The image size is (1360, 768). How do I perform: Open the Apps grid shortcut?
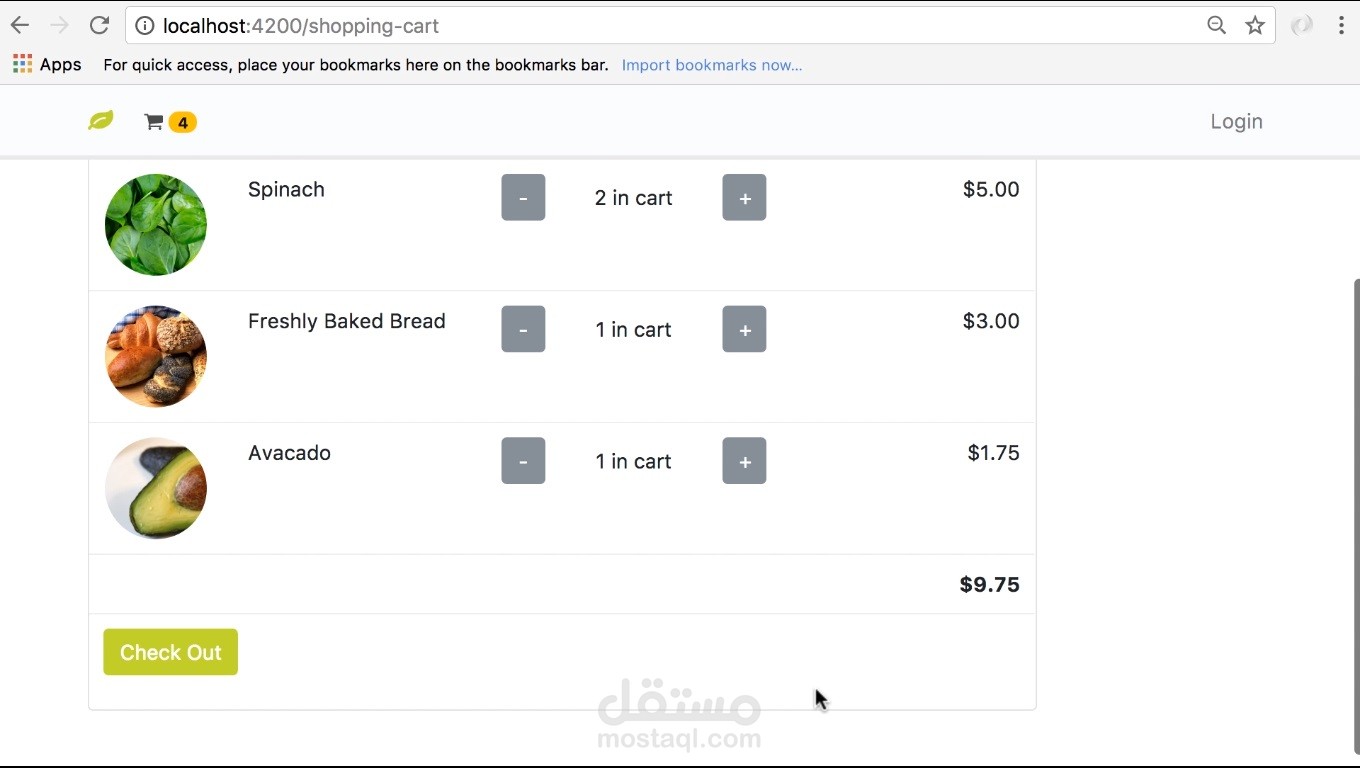point(47,65)
